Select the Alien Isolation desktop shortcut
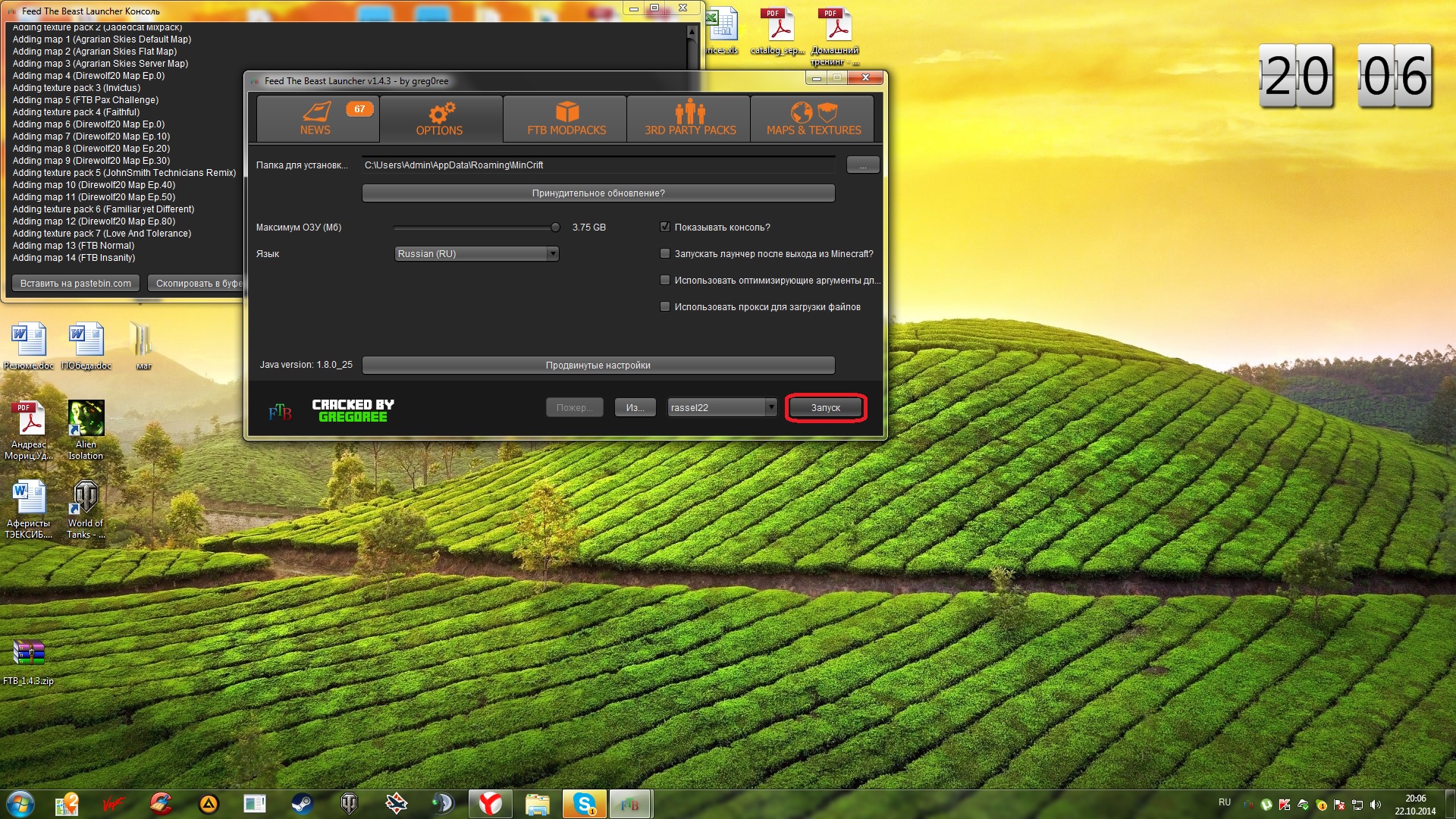The image size is (1456, 819). point(86,431)
